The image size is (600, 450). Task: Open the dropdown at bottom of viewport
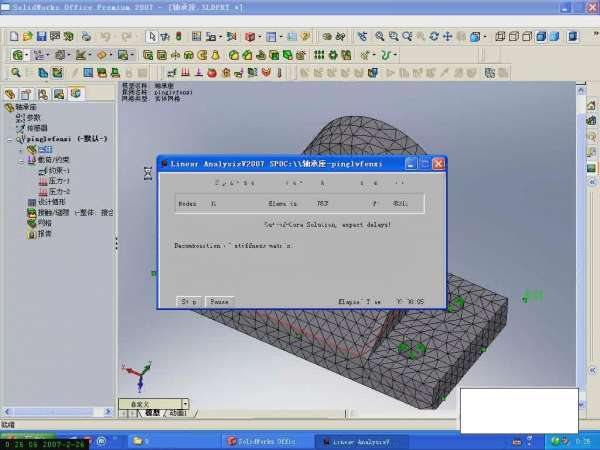[x=185, y=404]
